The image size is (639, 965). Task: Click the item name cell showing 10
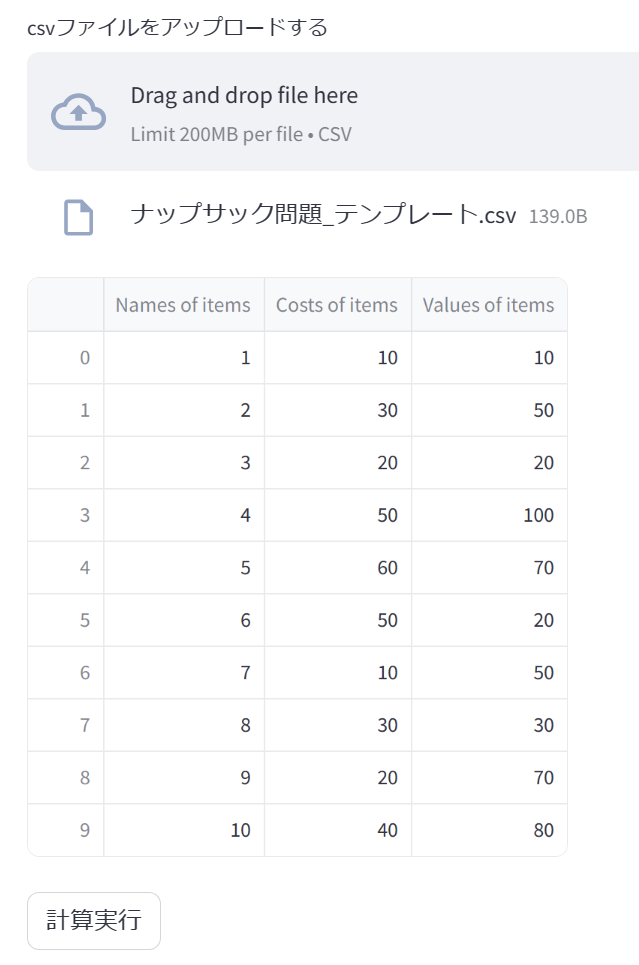183,830
